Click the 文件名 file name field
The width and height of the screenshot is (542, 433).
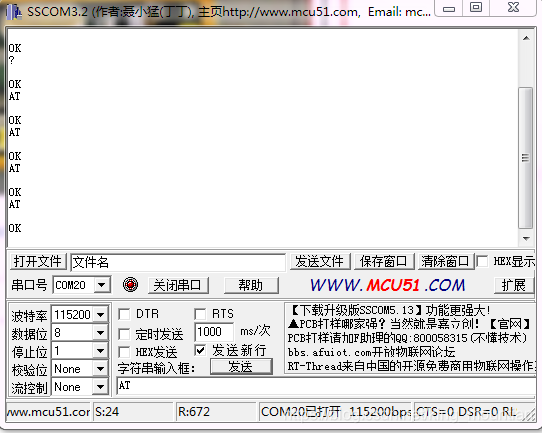(x=178, y=262)
